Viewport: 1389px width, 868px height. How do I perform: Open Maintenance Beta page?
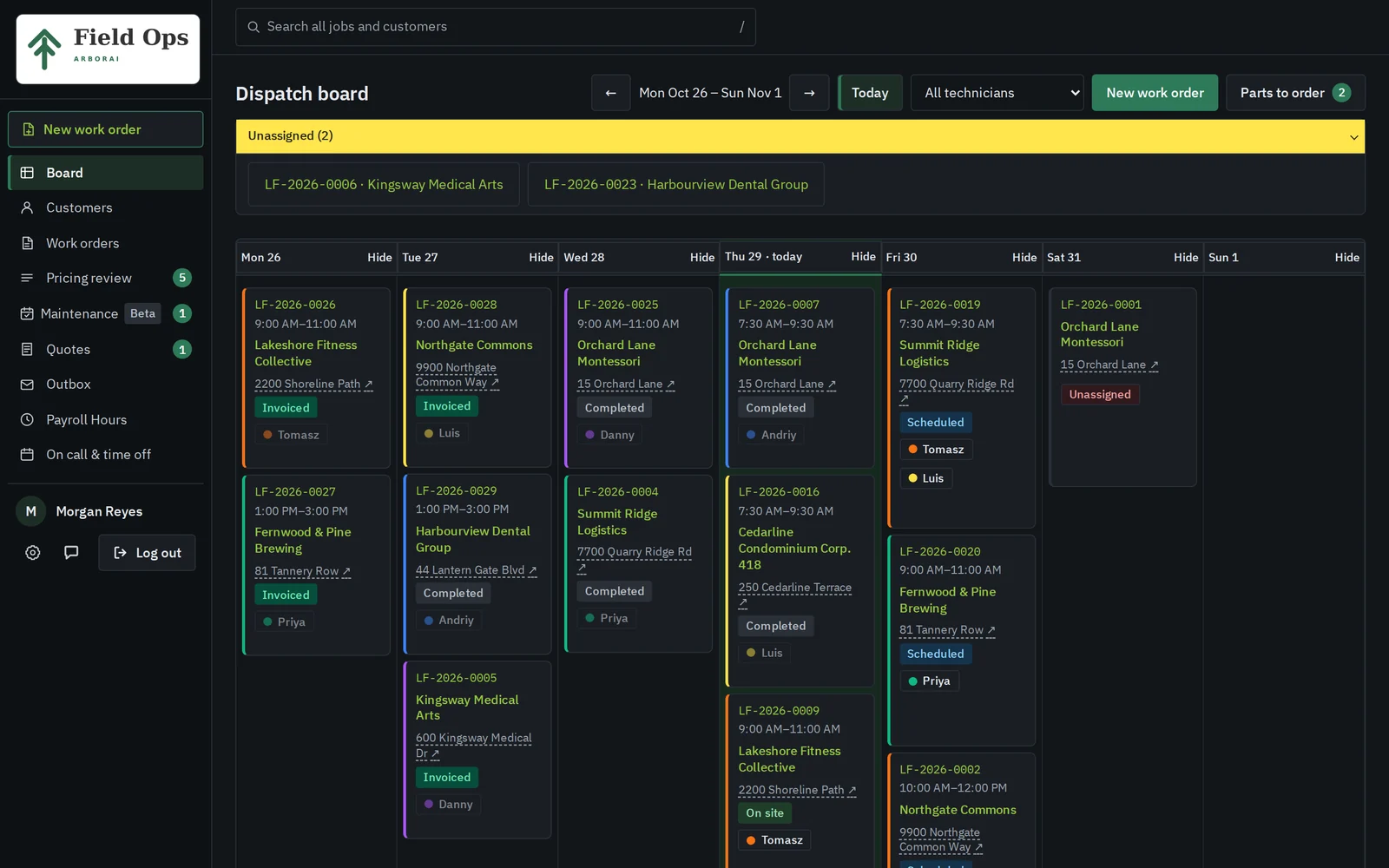[x=106, y=313]
